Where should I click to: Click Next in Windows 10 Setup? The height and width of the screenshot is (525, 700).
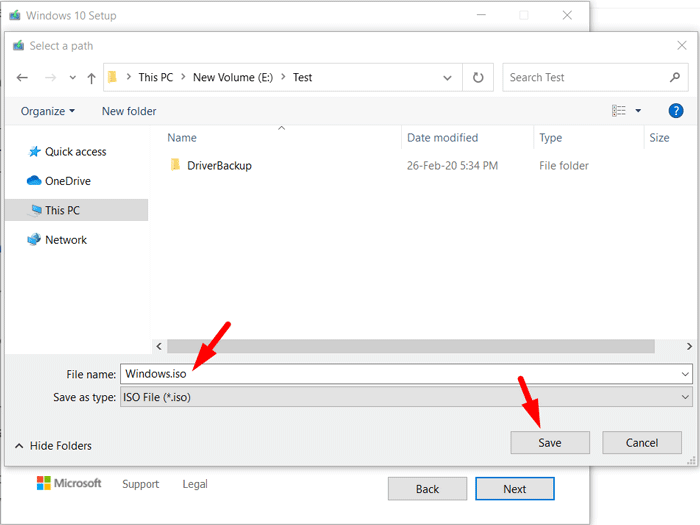click(515, 489)
